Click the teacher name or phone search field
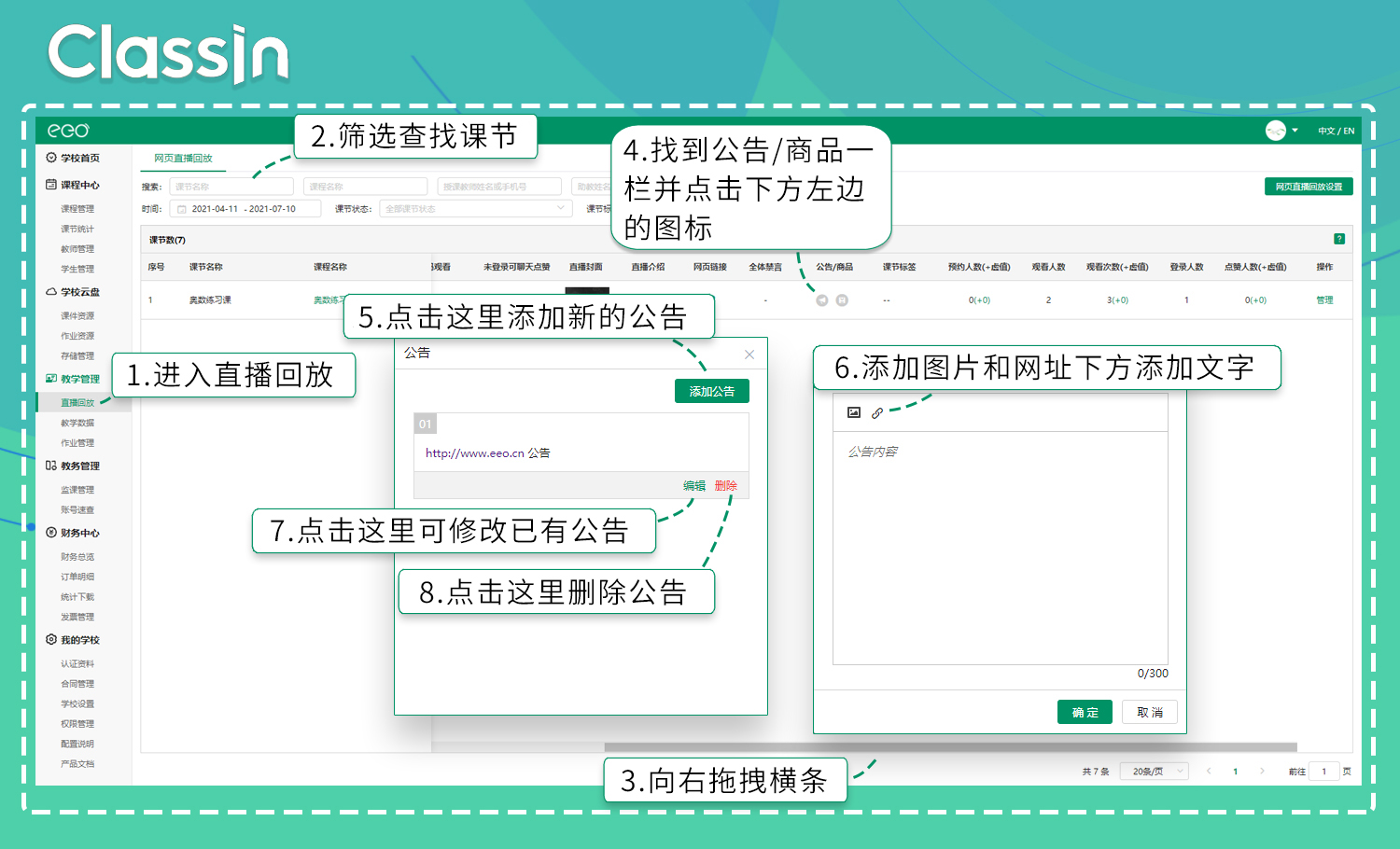 point(499,187)
